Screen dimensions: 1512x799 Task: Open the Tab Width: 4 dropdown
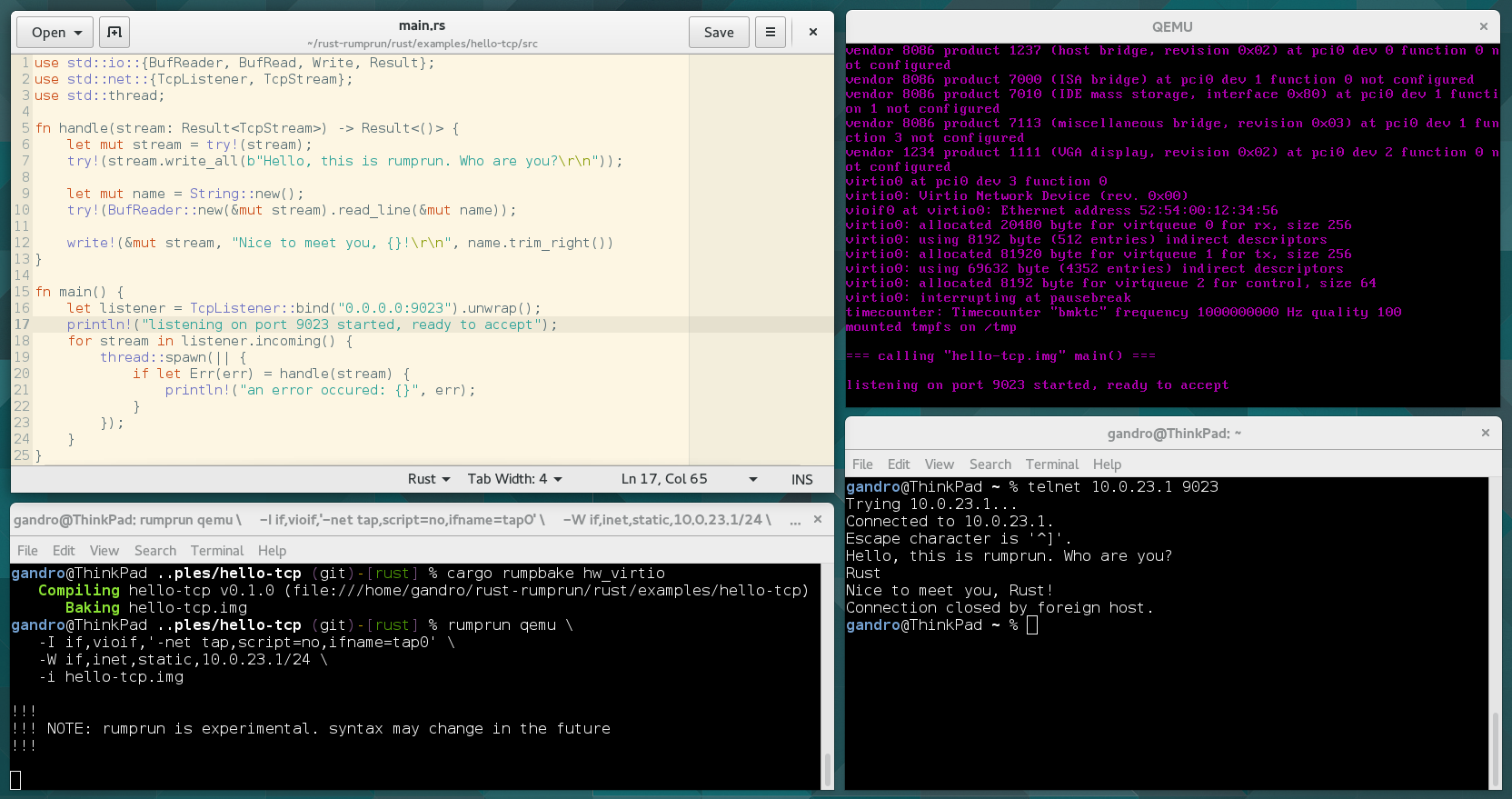pyautogui.click(x=515, y=479)
